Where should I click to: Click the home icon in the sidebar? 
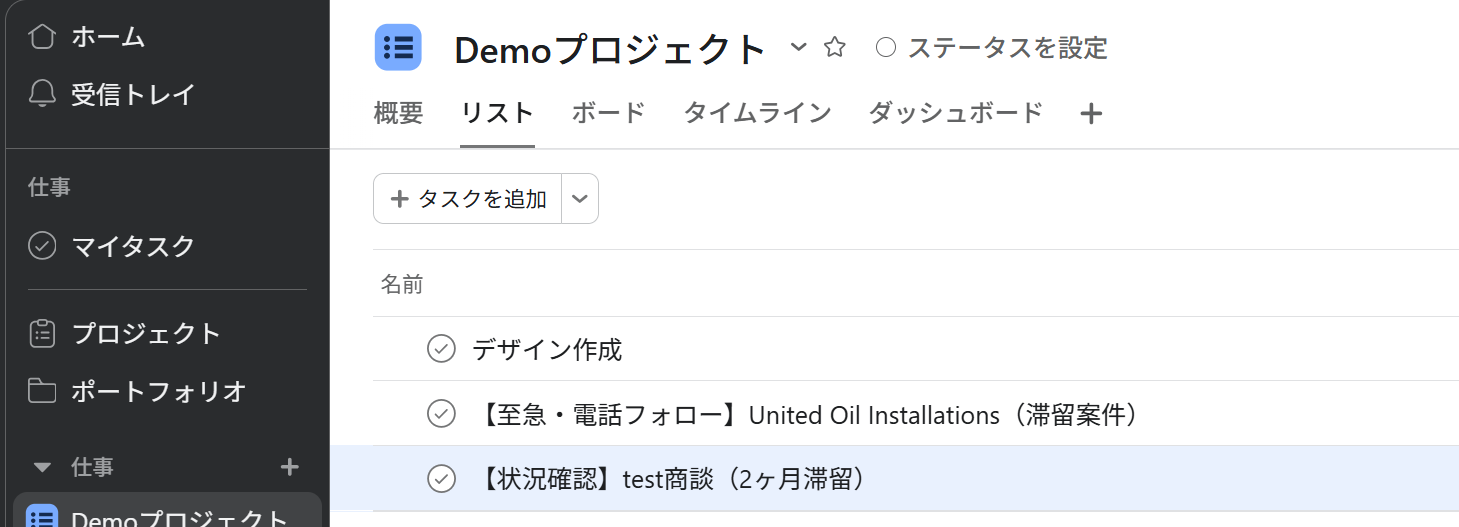42,37
